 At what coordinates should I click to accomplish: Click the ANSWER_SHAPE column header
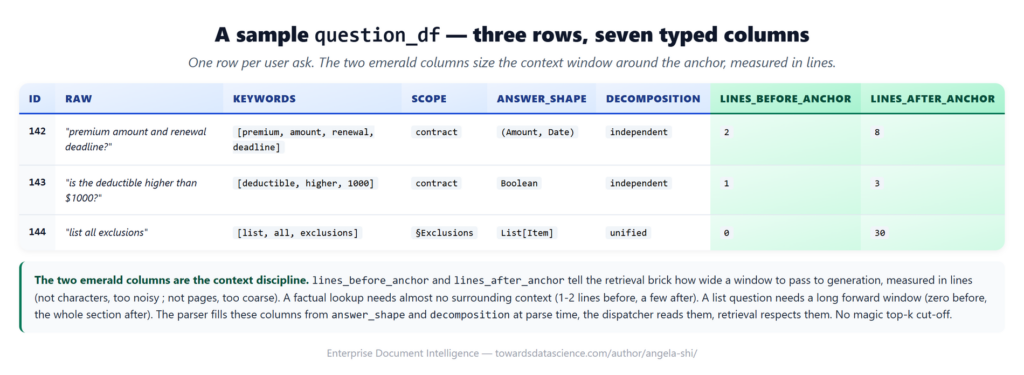(x=541, y=99)
